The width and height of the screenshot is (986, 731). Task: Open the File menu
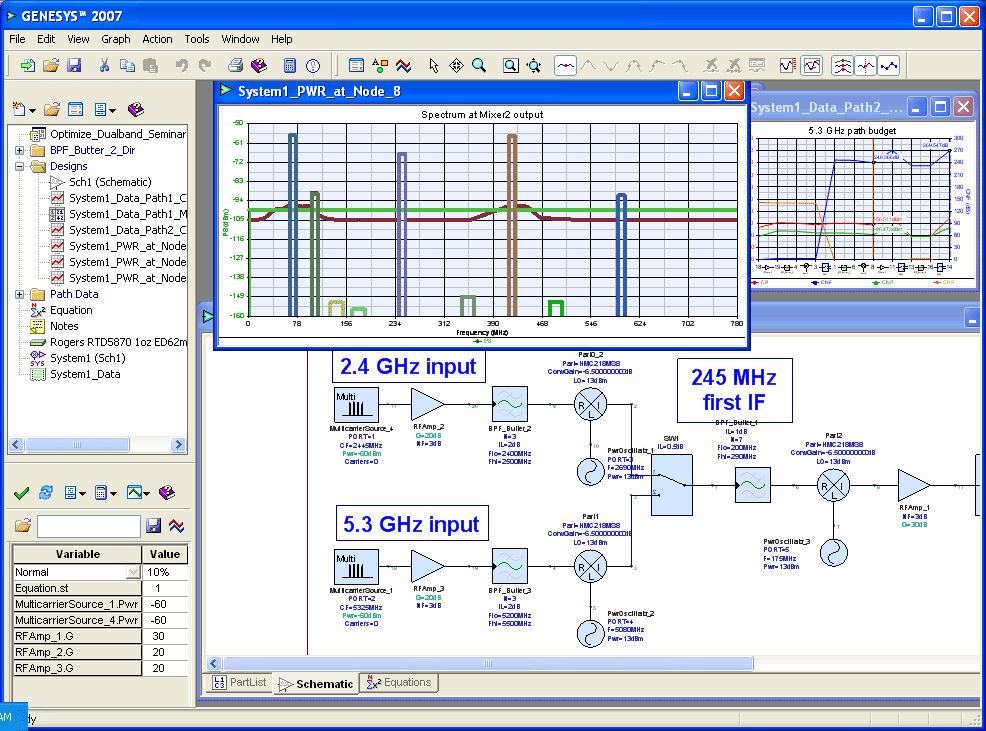[x=18, y=39]
